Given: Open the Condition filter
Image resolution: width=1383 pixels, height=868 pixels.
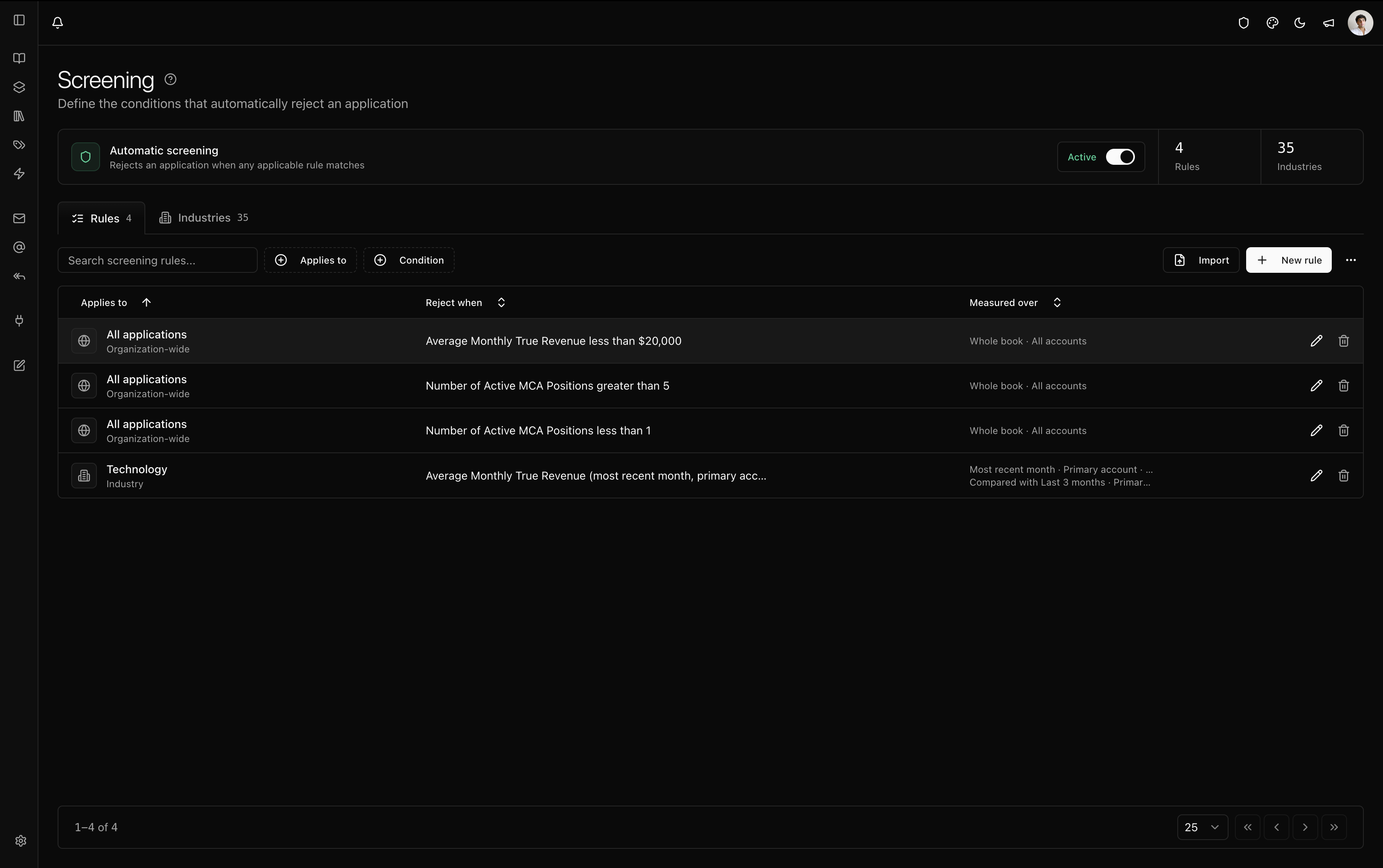Looking at the screenshot, I should point(409,260).
